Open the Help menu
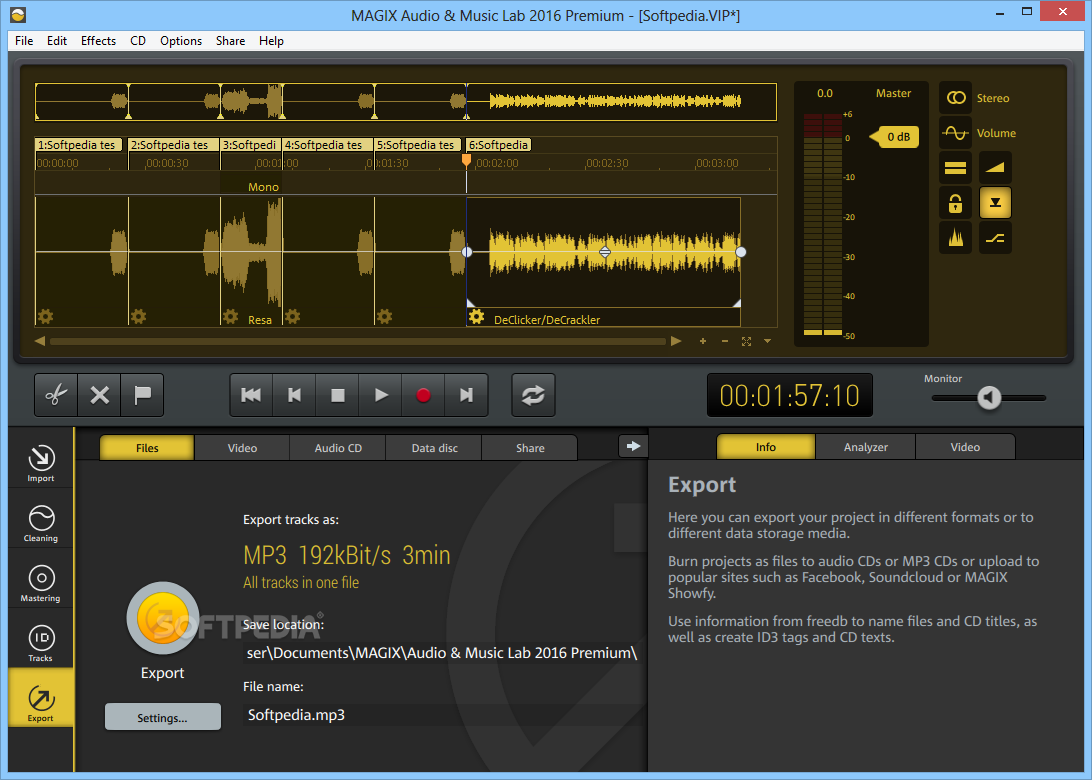Screen dimensions: 1092x780 (x=271, y=41)
